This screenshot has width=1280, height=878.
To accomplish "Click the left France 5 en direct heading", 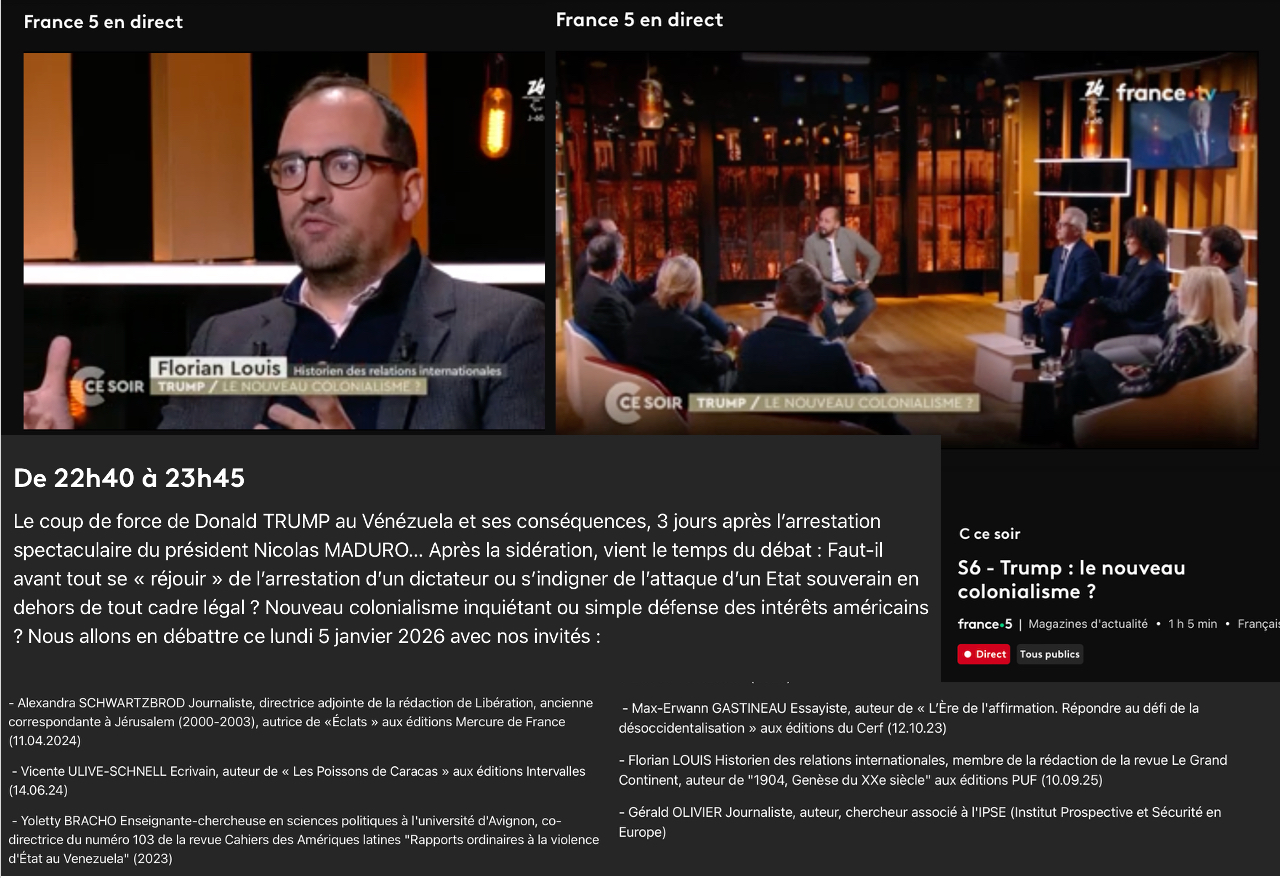I will point(103,22).
